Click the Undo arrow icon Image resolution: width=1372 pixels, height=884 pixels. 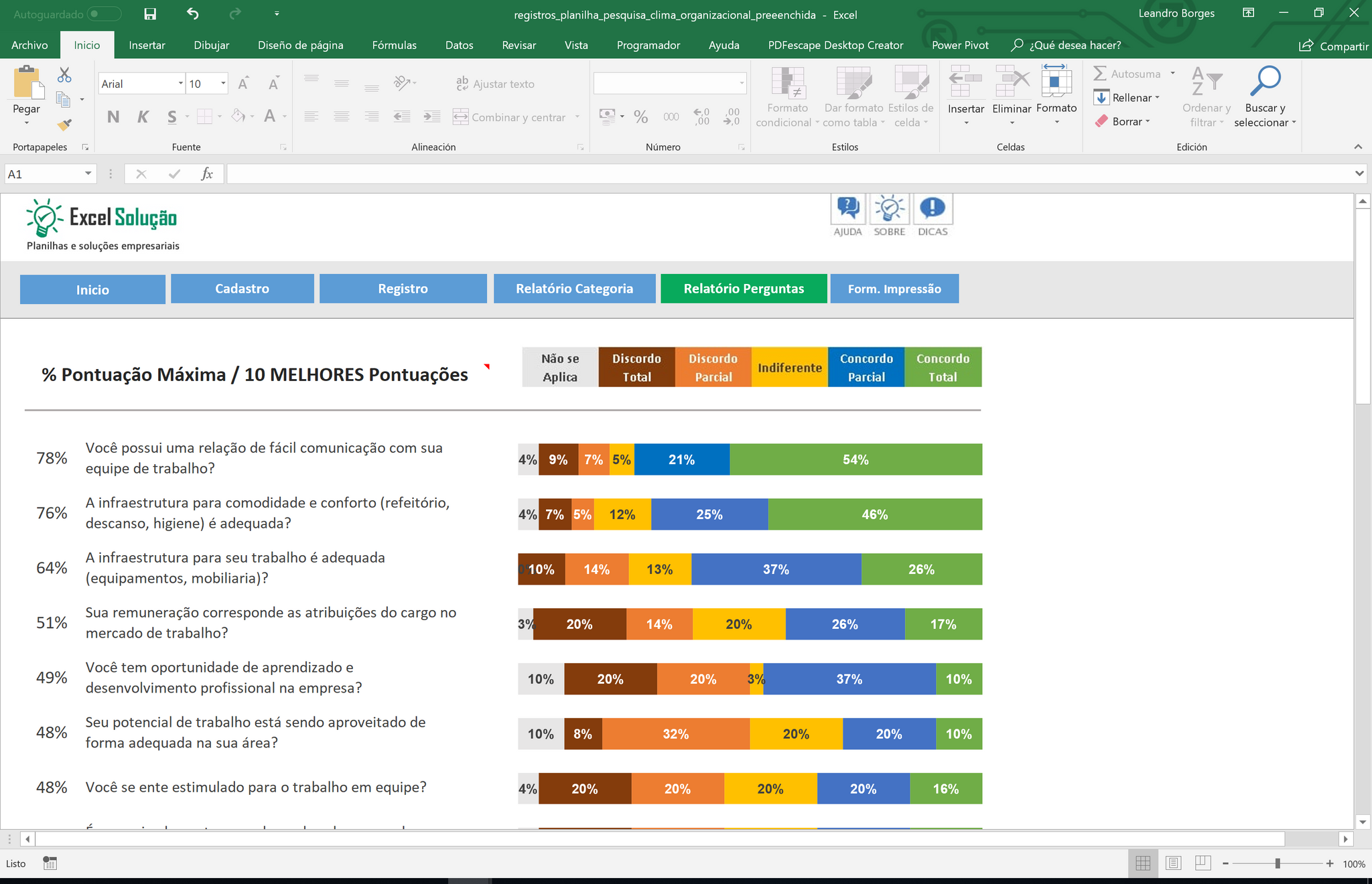[193, 14]
